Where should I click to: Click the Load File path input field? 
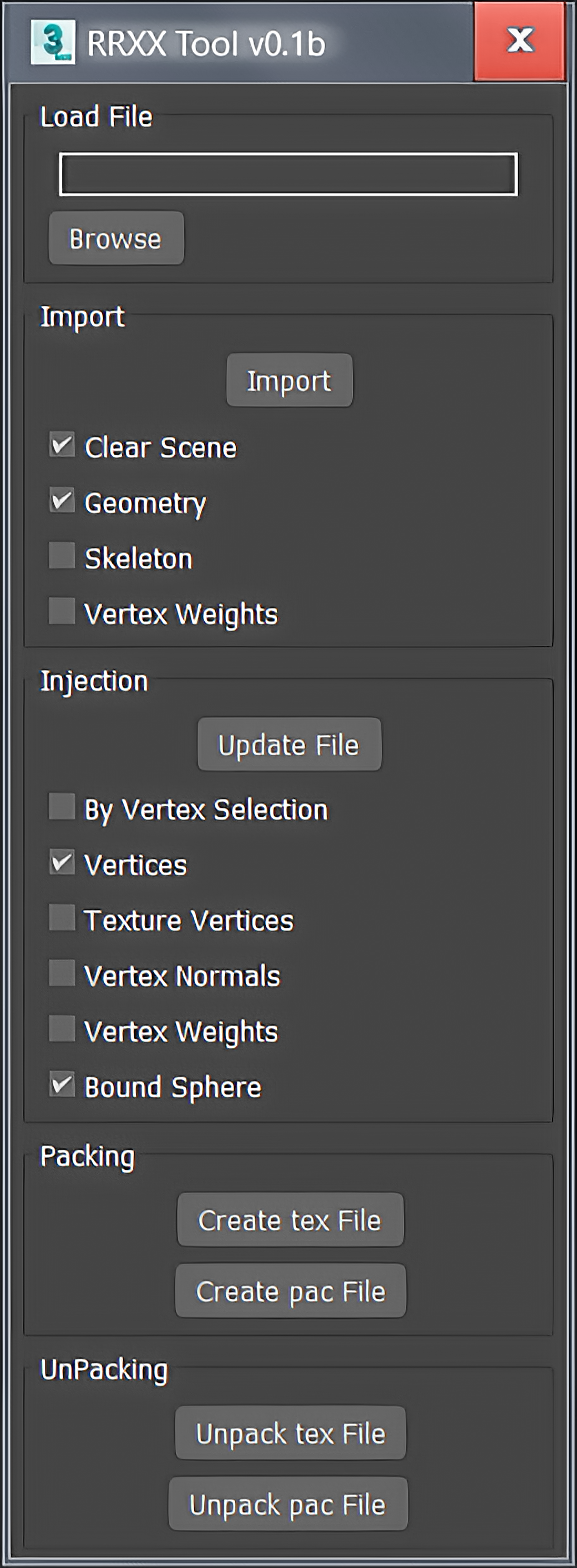coord(288,175)
